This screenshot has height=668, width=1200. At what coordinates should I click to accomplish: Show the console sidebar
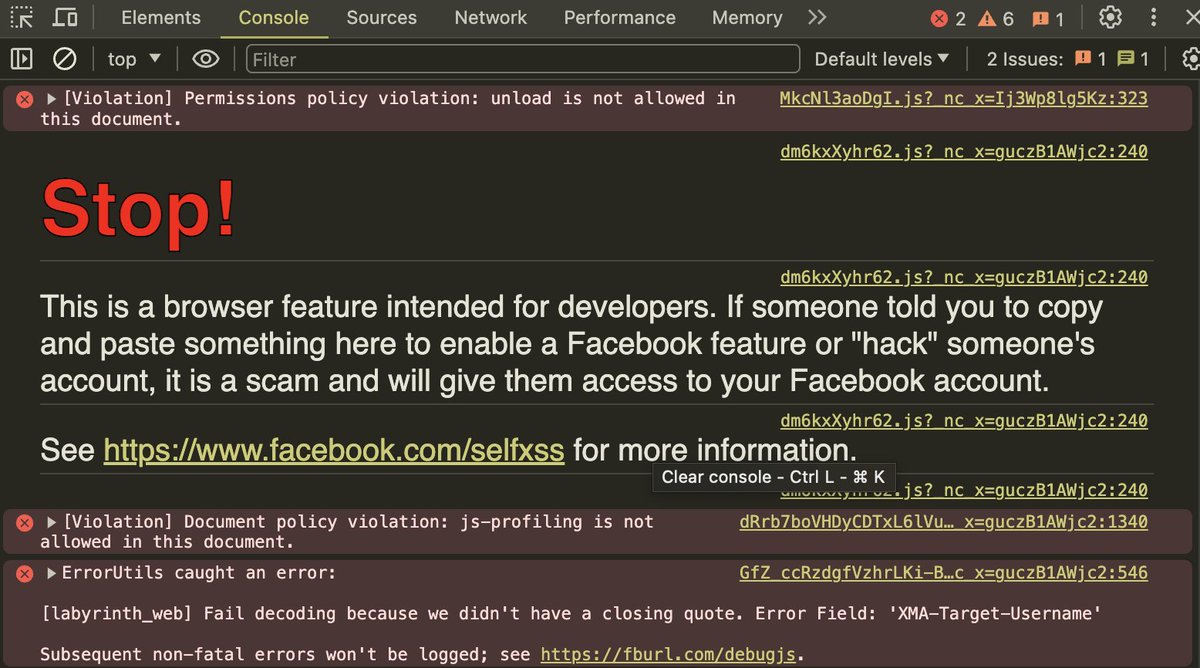(20, 58)
